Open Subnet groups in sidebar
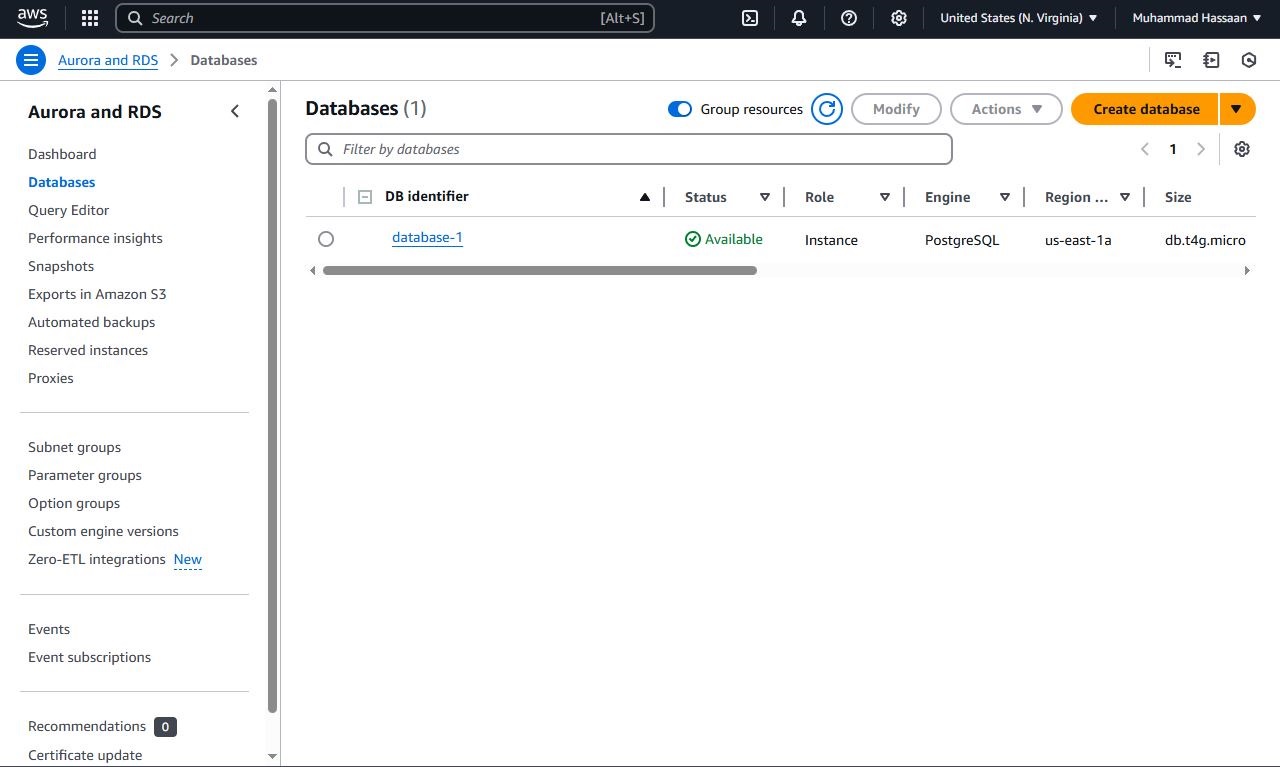The image size is (1280, 767). coord(74,447)
